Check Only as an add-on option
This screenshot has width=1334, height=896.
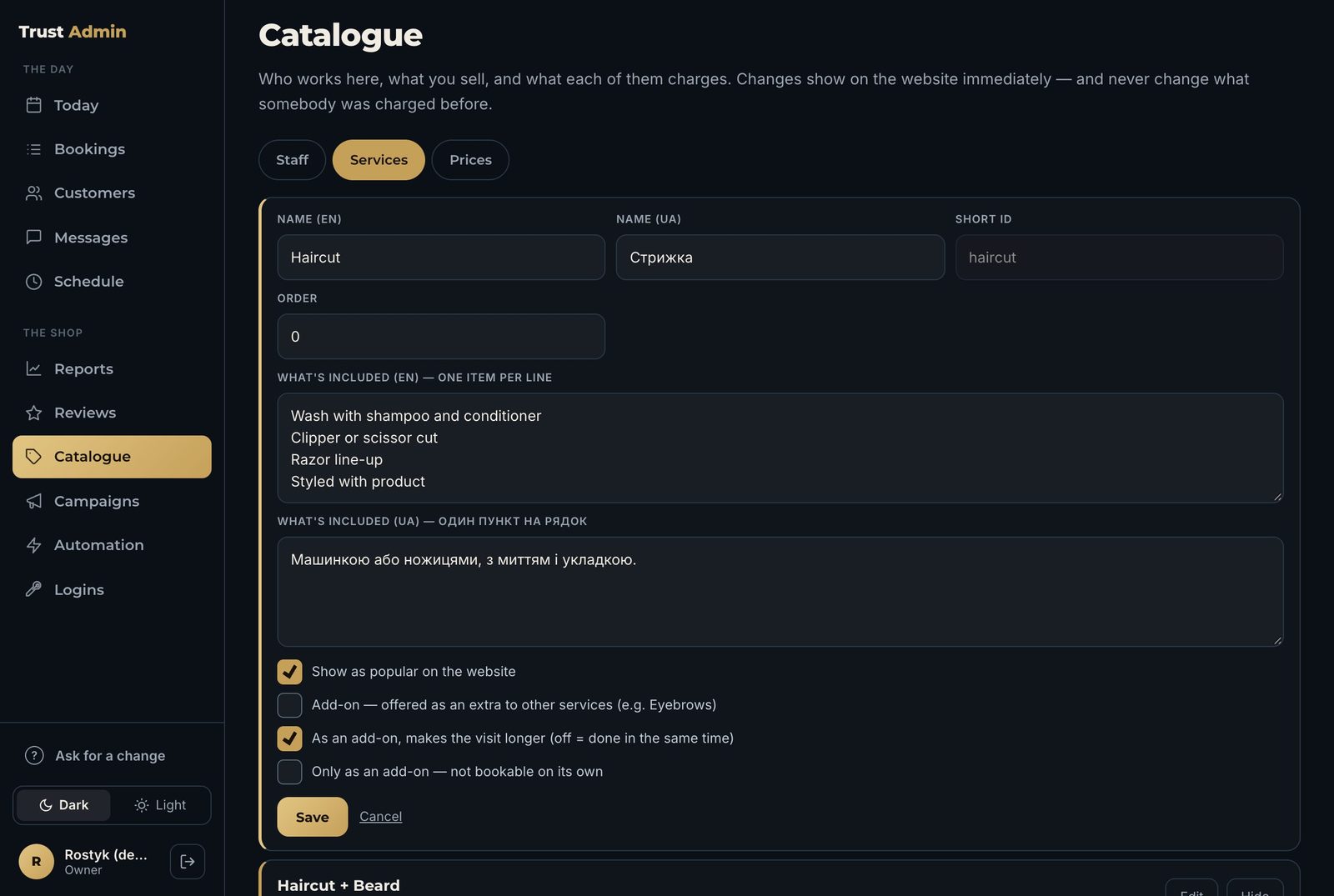click(x=289, y=772)
